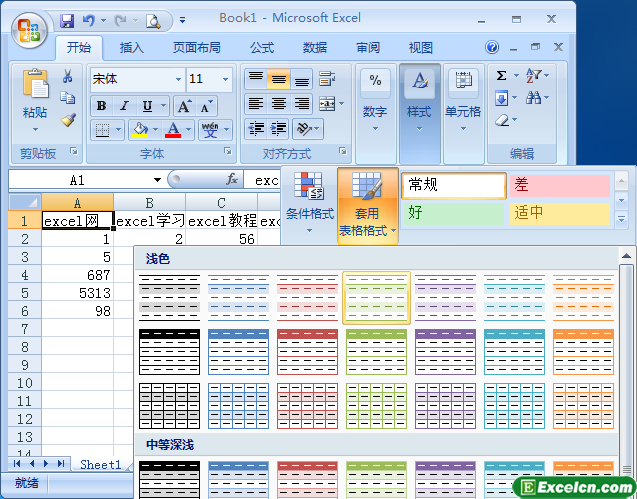Choose the highlighted green light table style

pyautogui.click(x=377, y=297)
